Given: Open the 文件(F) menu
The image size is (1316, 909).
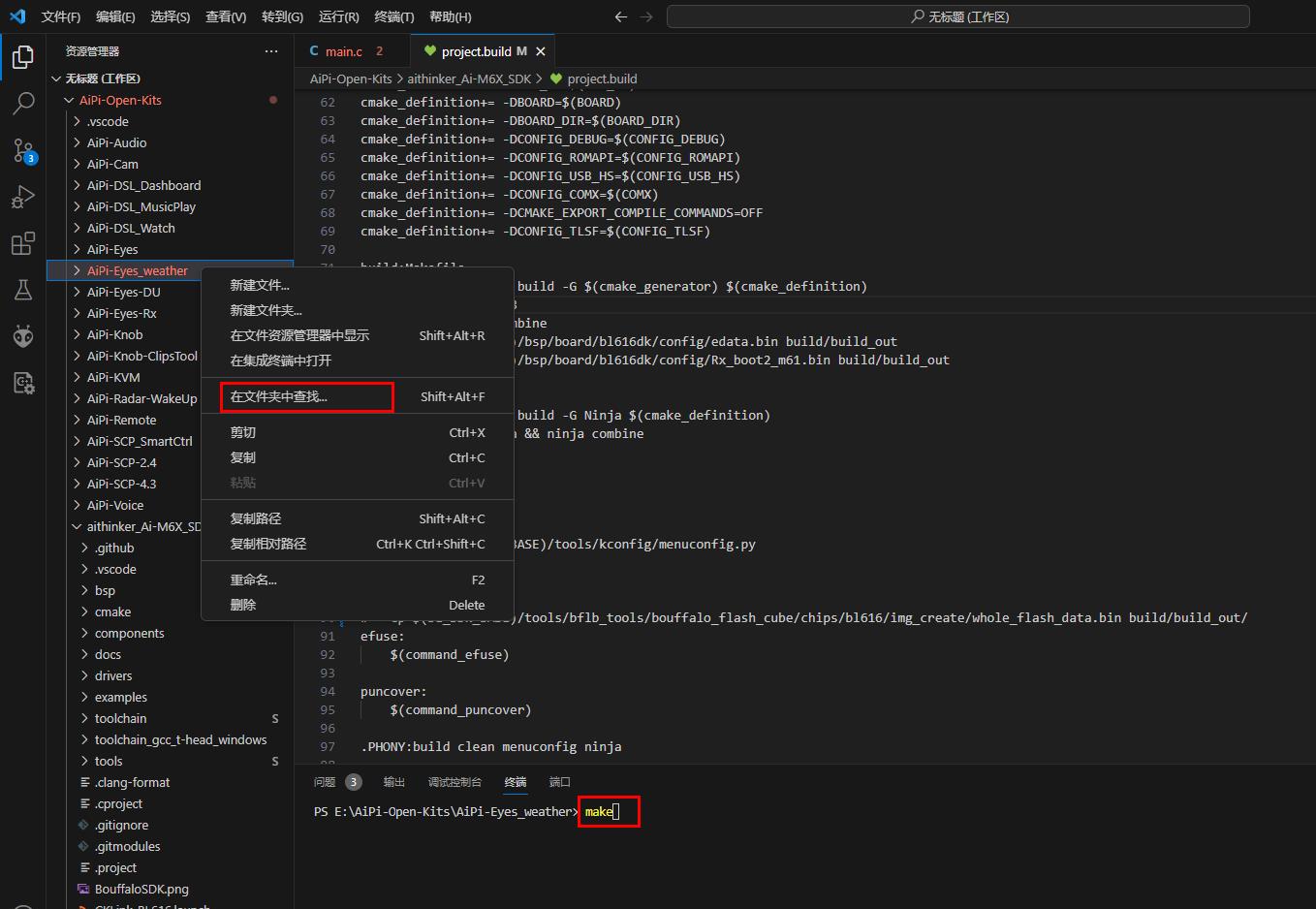Looking at the screenshot, I should 61,16.
